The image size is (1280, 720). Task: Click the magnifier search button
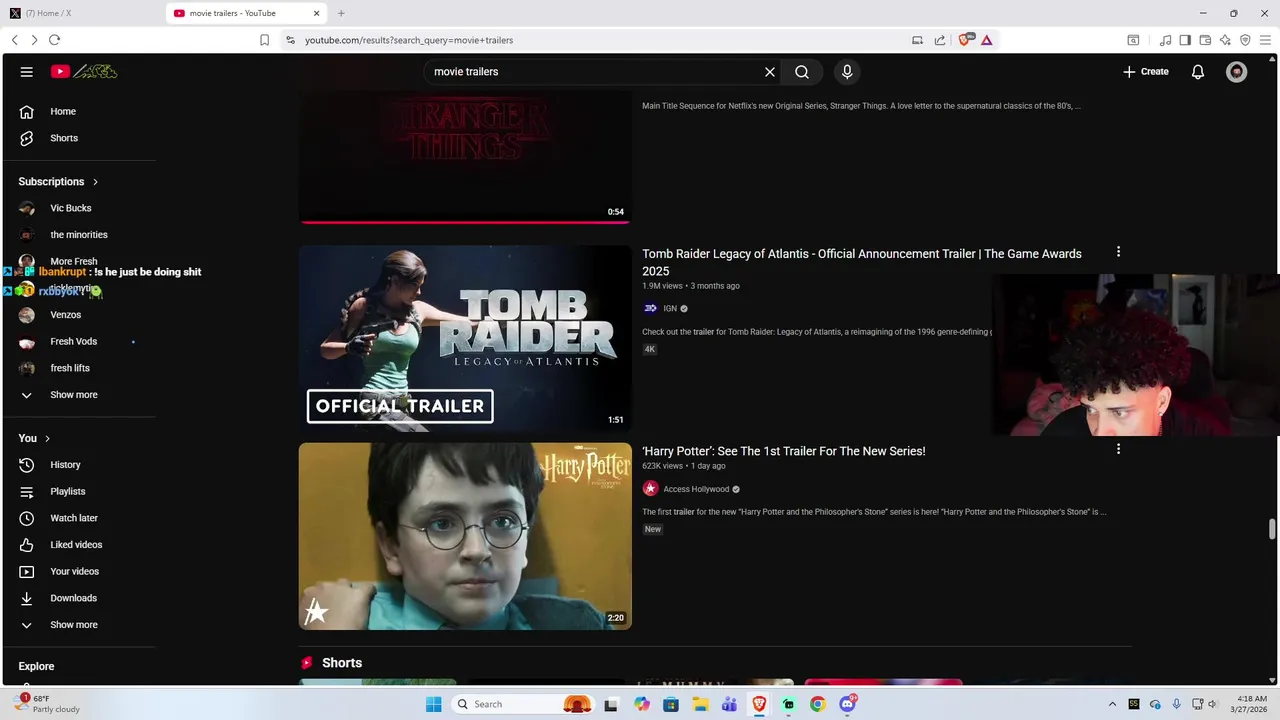(802, 72)
